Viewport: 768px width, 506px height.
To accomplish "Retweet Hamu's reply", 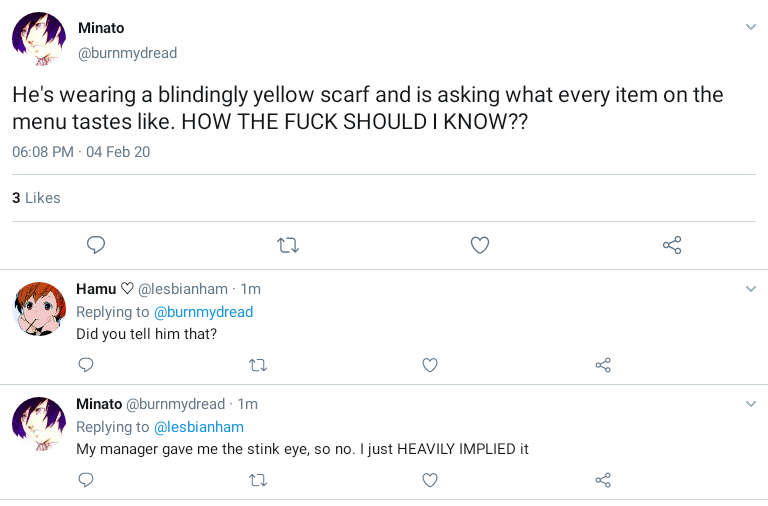I will point(257,365).
